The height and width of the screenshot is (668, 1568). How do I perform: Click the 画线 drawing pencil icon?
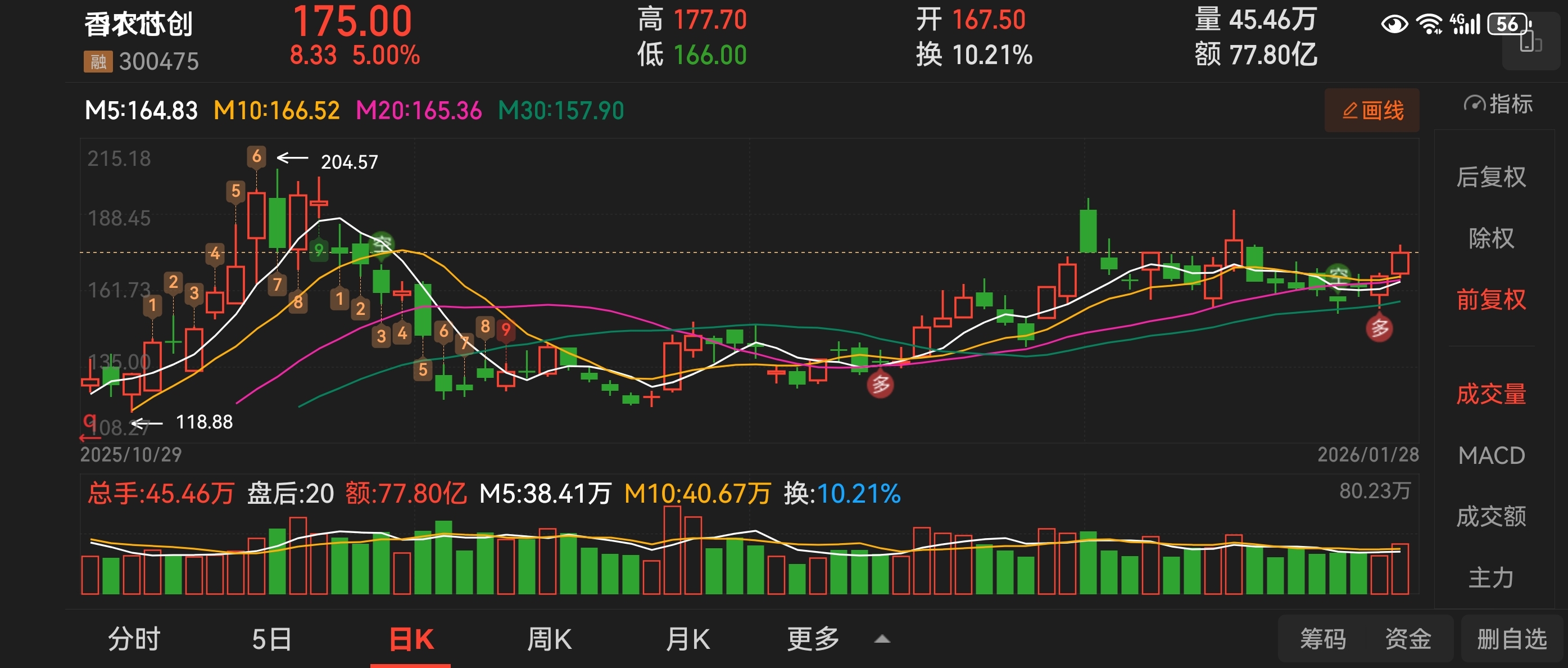point(1350,111)
